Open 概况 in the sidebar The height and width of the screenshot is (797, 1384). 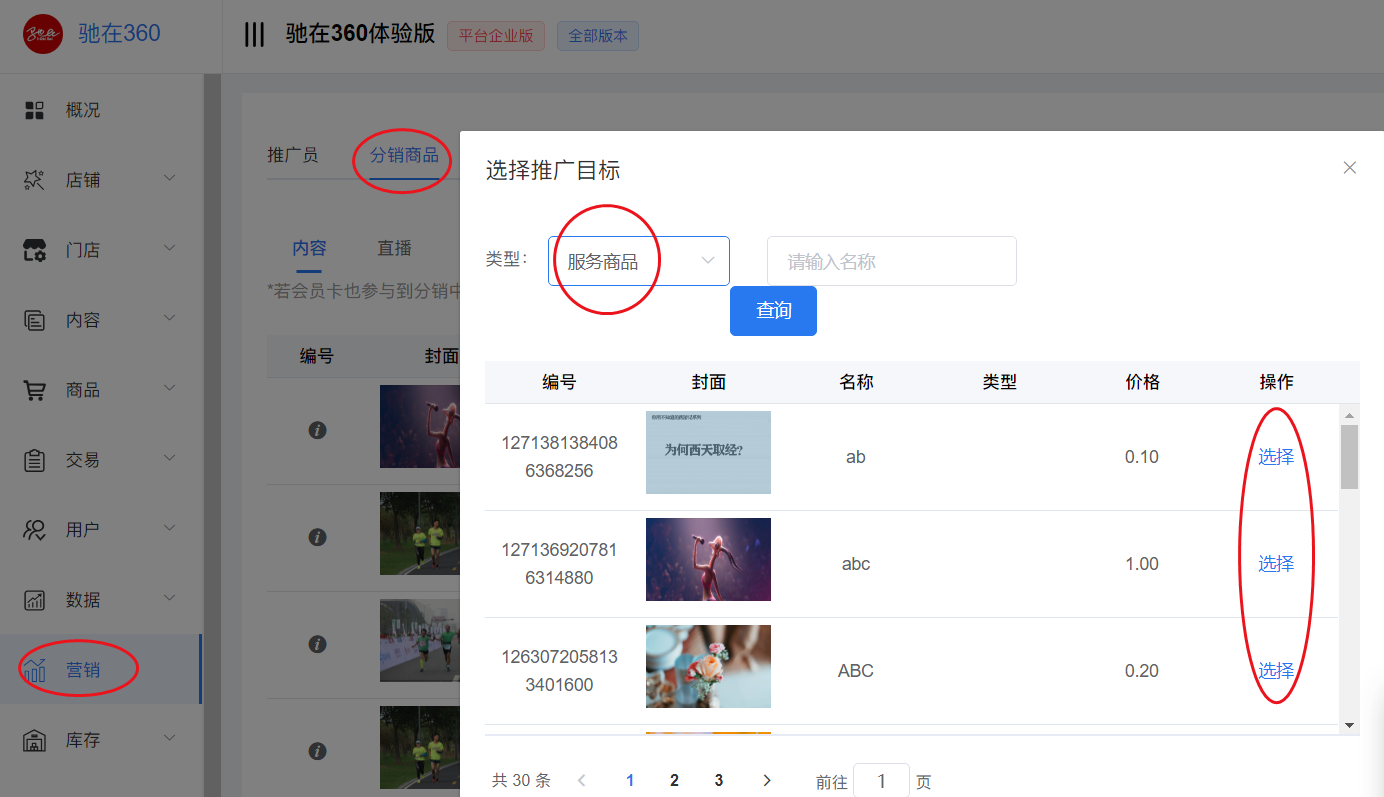point(83,110)
